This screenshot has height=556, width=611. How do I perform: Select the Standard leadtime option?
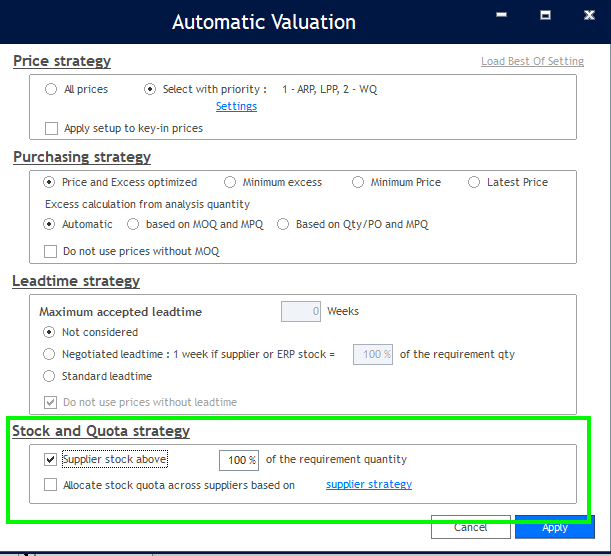coord(49,376)
